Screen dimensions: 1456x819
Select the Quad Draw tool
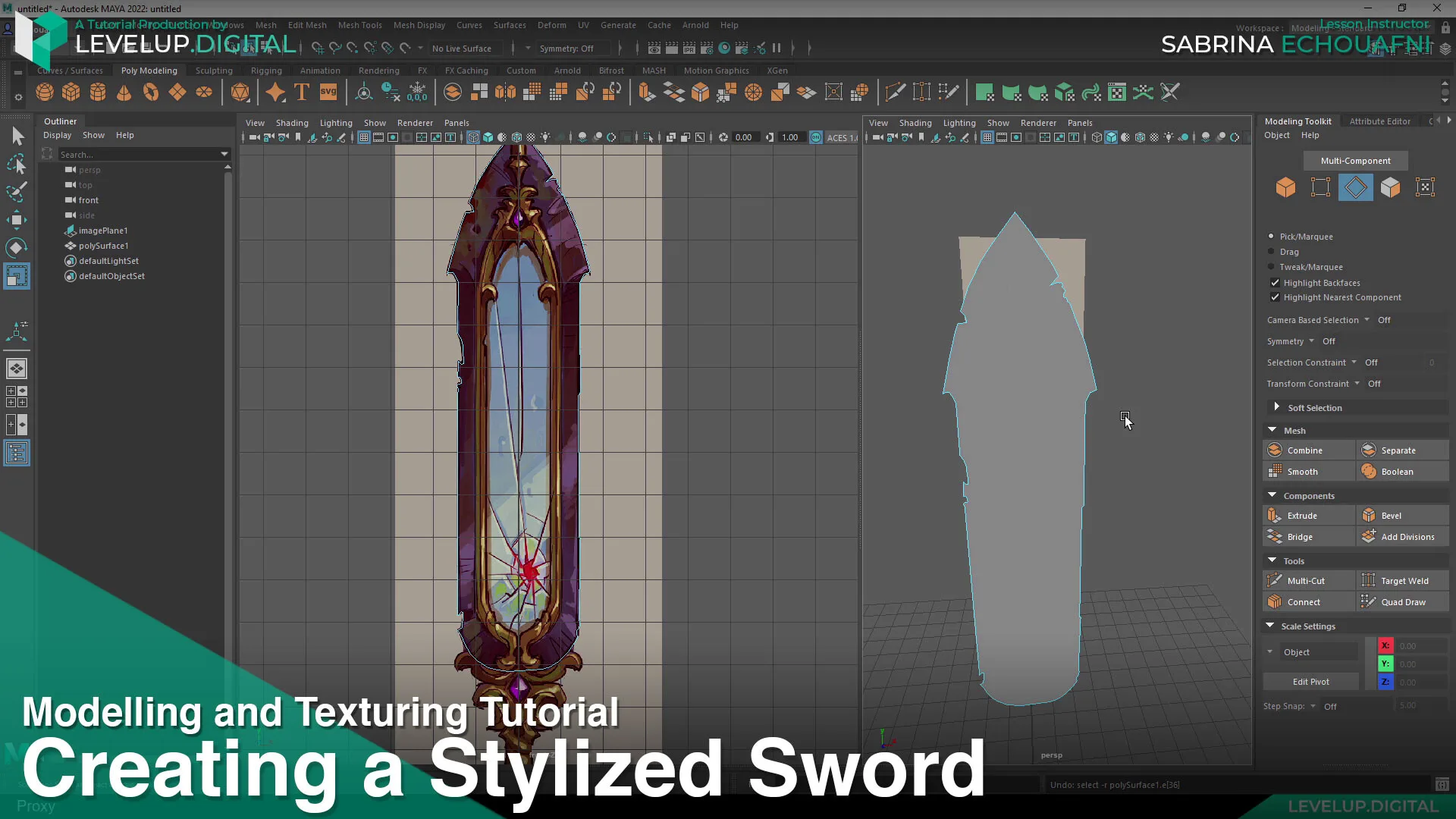coord(1403,601)
